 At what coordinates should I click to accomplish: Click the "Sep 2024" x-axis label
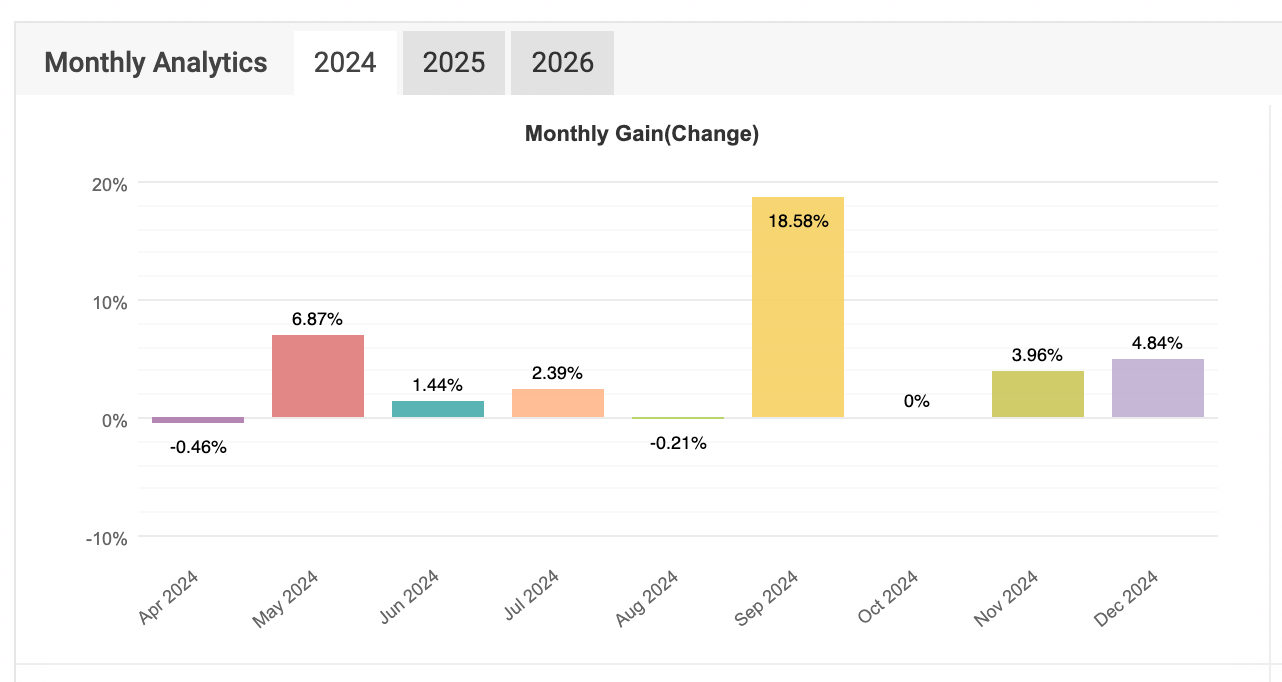pos(767,598)
